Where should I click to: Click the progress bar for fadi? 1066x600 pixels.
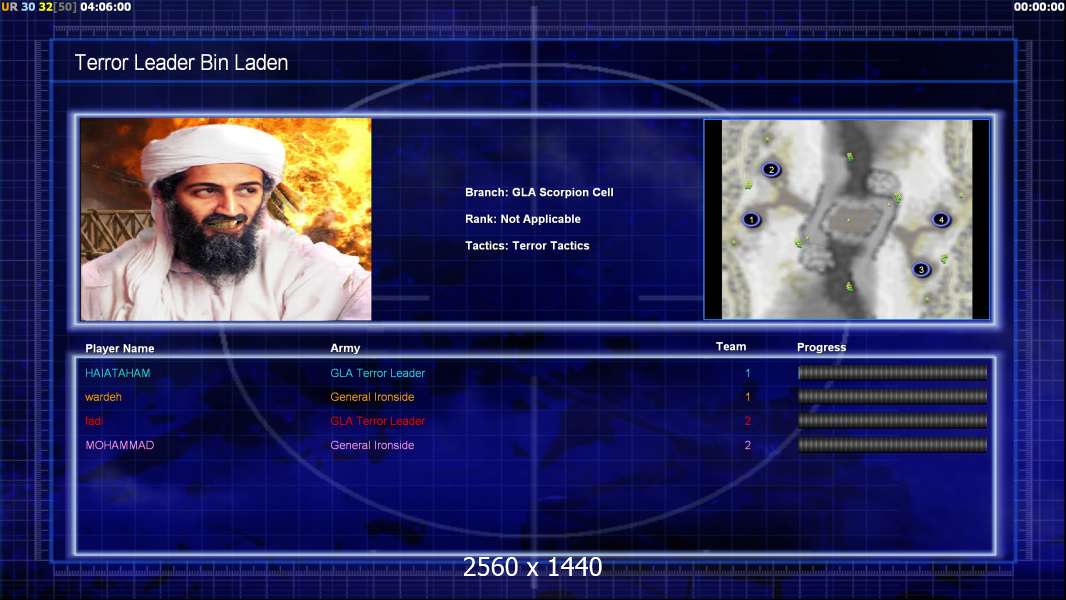[x=892, y=421]
